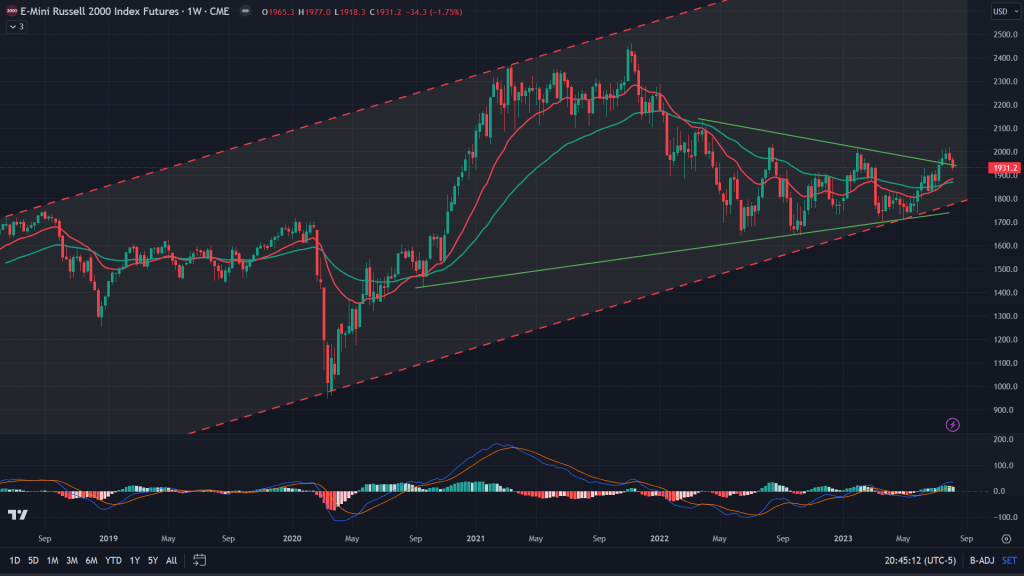This screenshot has height=576, width=1024.
Task: Click the Russell 2000 symbol logo
Action: point(11,12)
